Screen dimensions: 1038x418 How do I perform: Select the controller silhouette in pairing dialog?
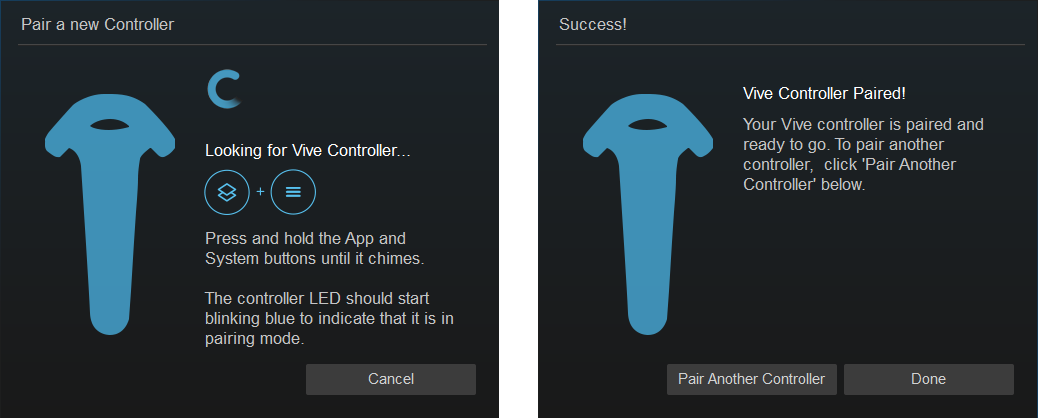click(110, 215)
